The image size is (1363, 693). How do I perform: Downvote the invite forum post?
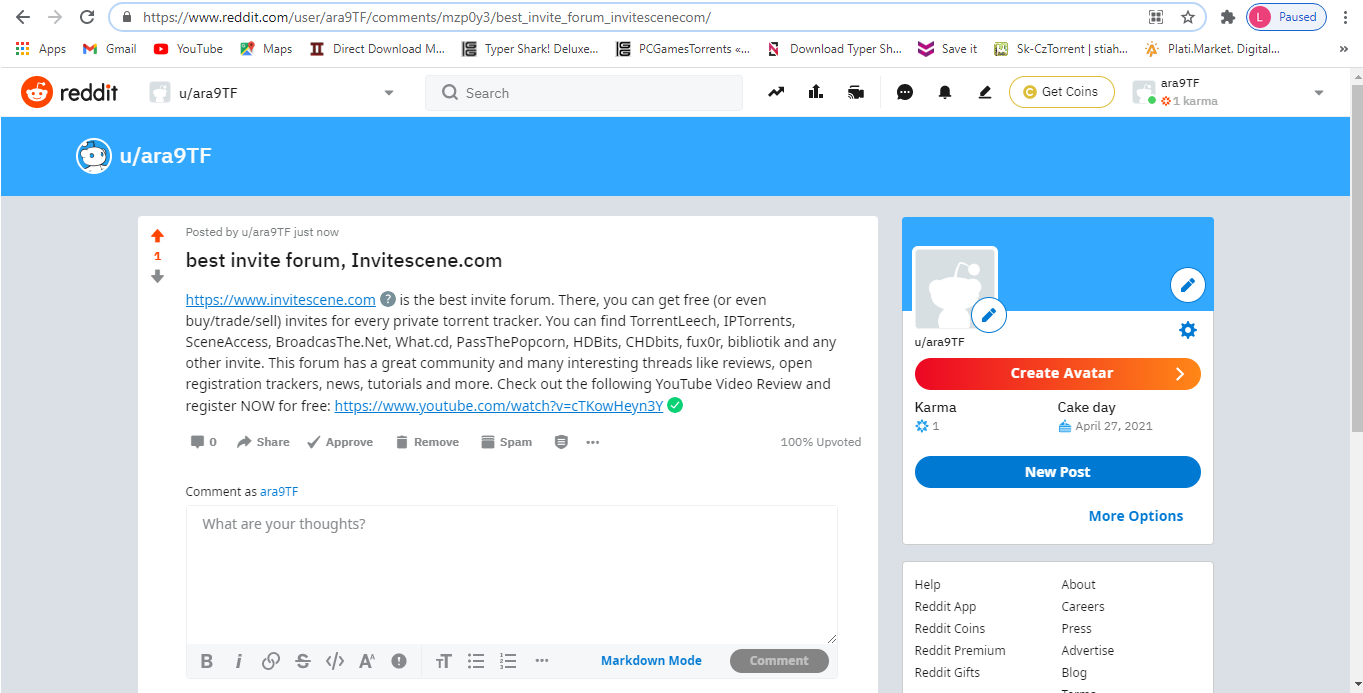point(157,277)
